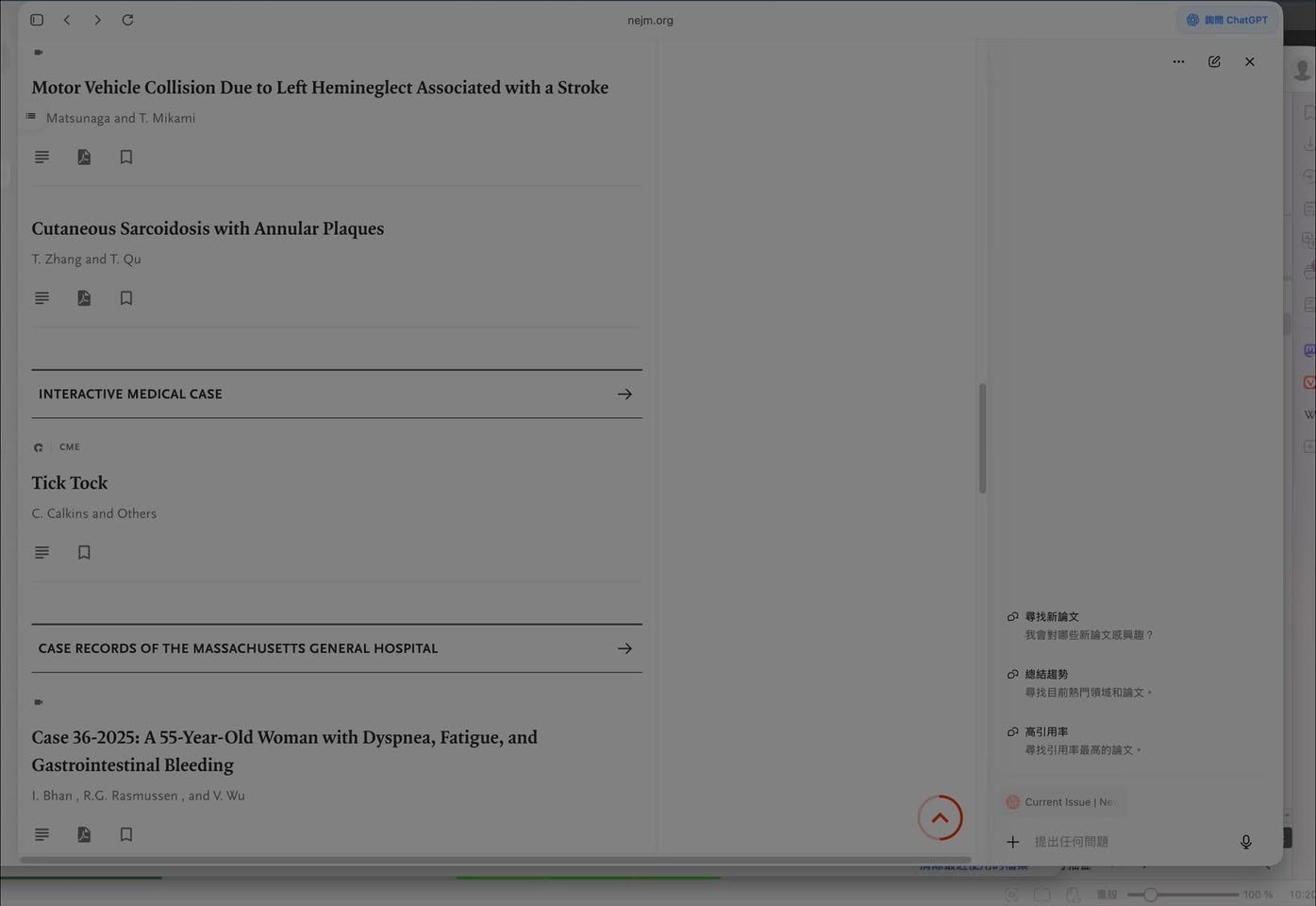1316x906 pixels.
Task: Adjust the zoom slider at bottom right
Action: tap(1150, 895)
